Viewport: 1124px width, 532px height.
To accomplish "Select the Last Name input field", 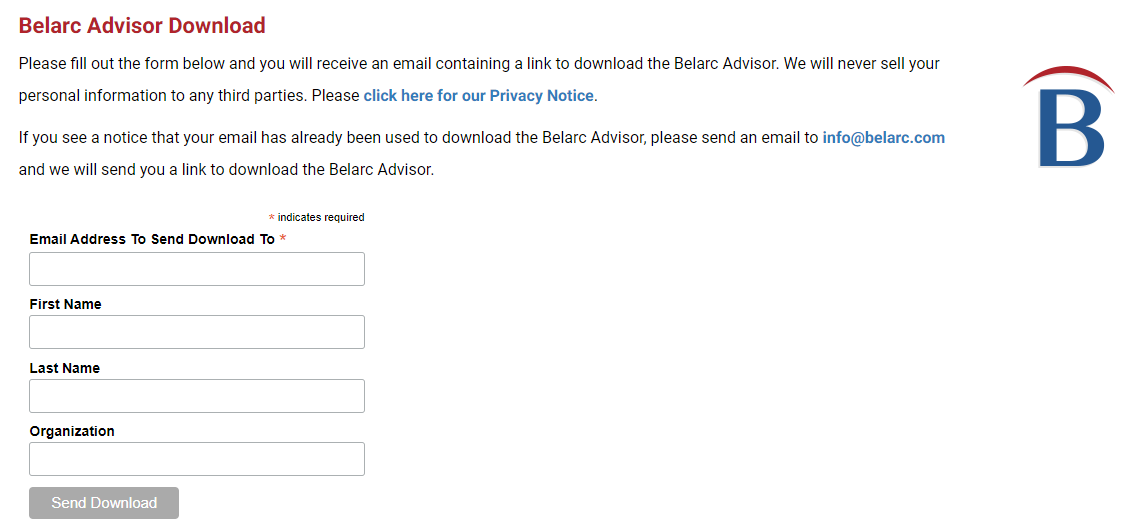I will point(197,396).
